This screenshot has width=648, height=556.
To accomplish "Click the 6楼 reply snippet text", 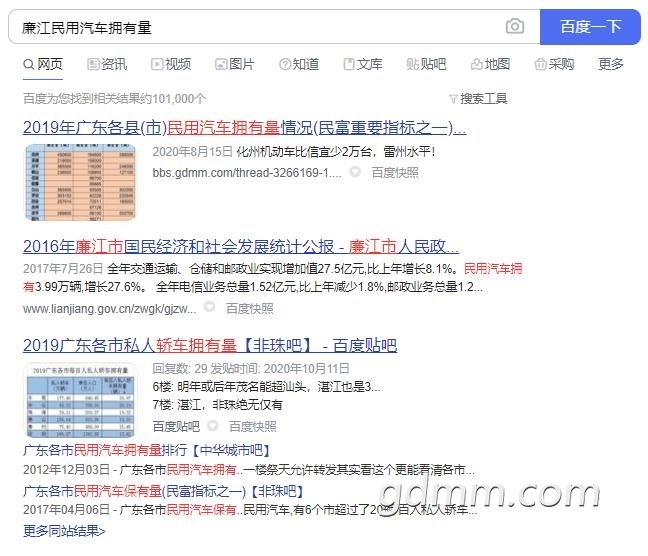I will (x=267, y=387).
